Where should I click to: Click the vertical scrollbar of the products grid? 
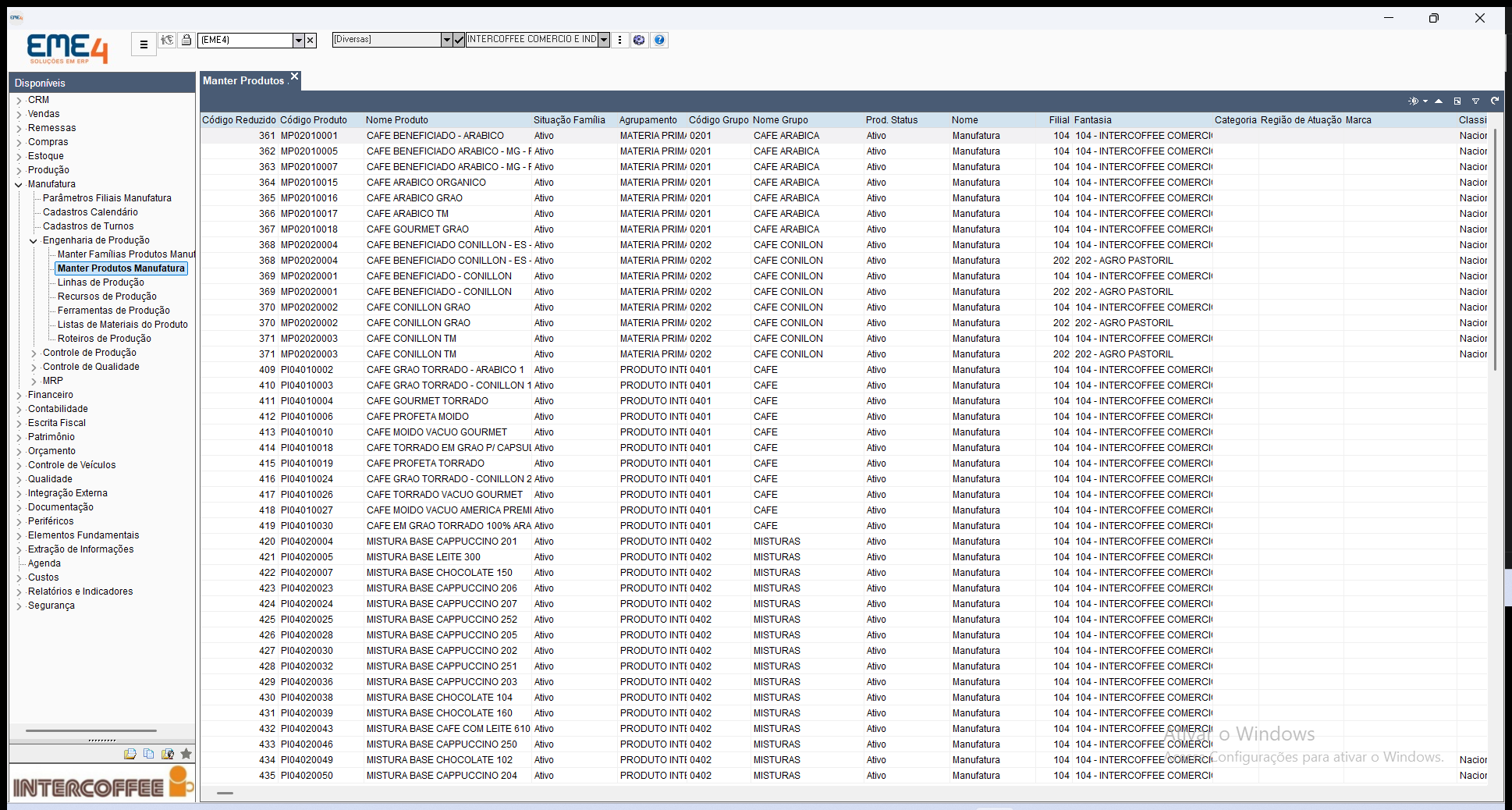1495,250
